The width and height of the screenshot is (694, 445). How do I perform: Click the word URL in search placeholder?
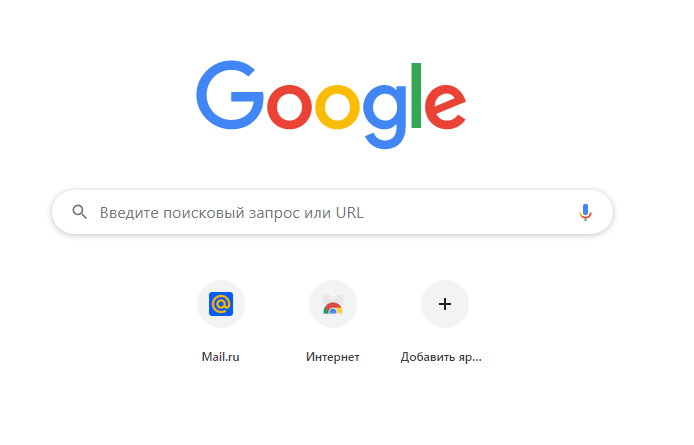[x=349, y=213]
